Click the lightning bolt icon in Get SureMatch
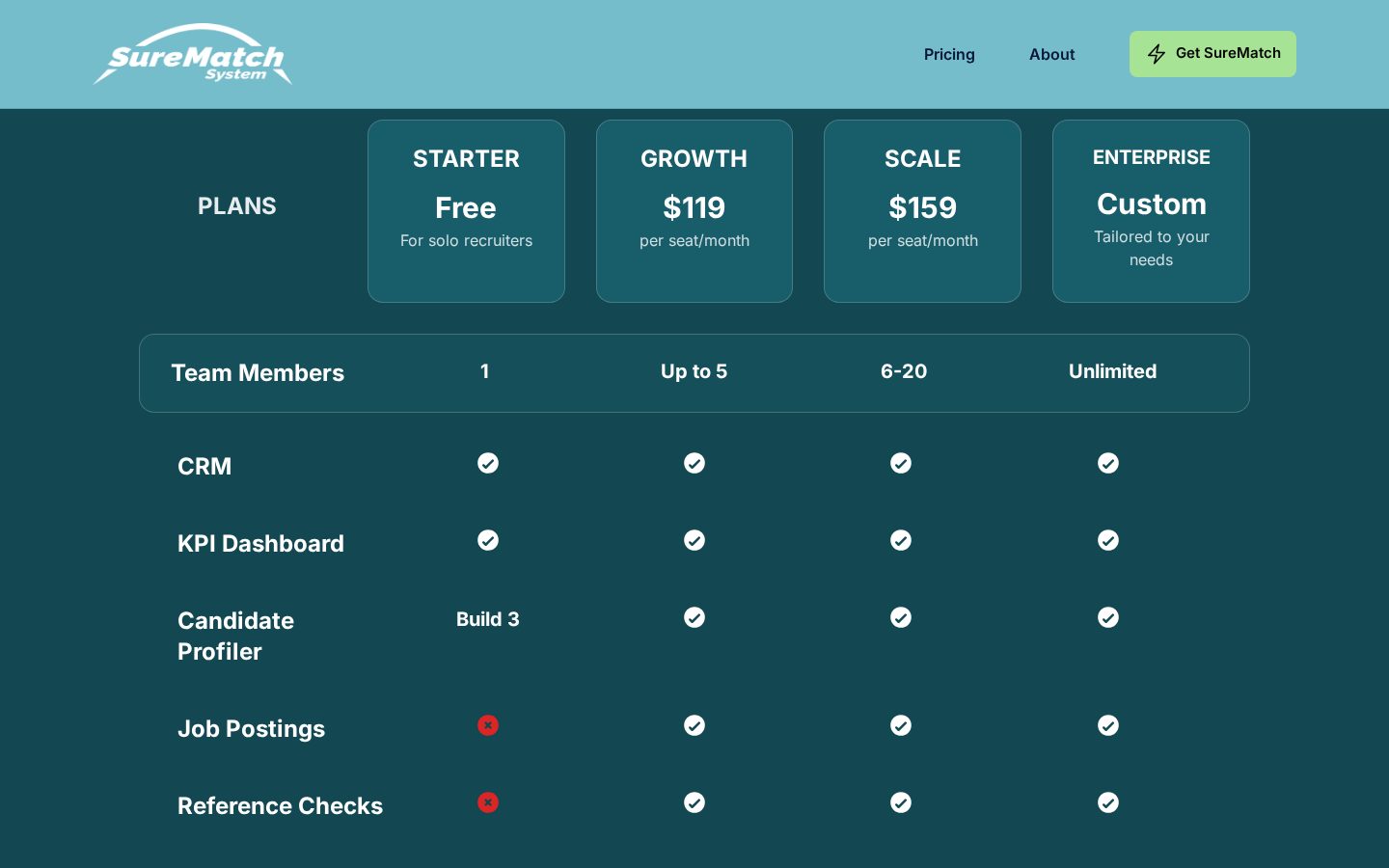The width and height of the screenshot is (1389, 868). tap(1157, 54)
